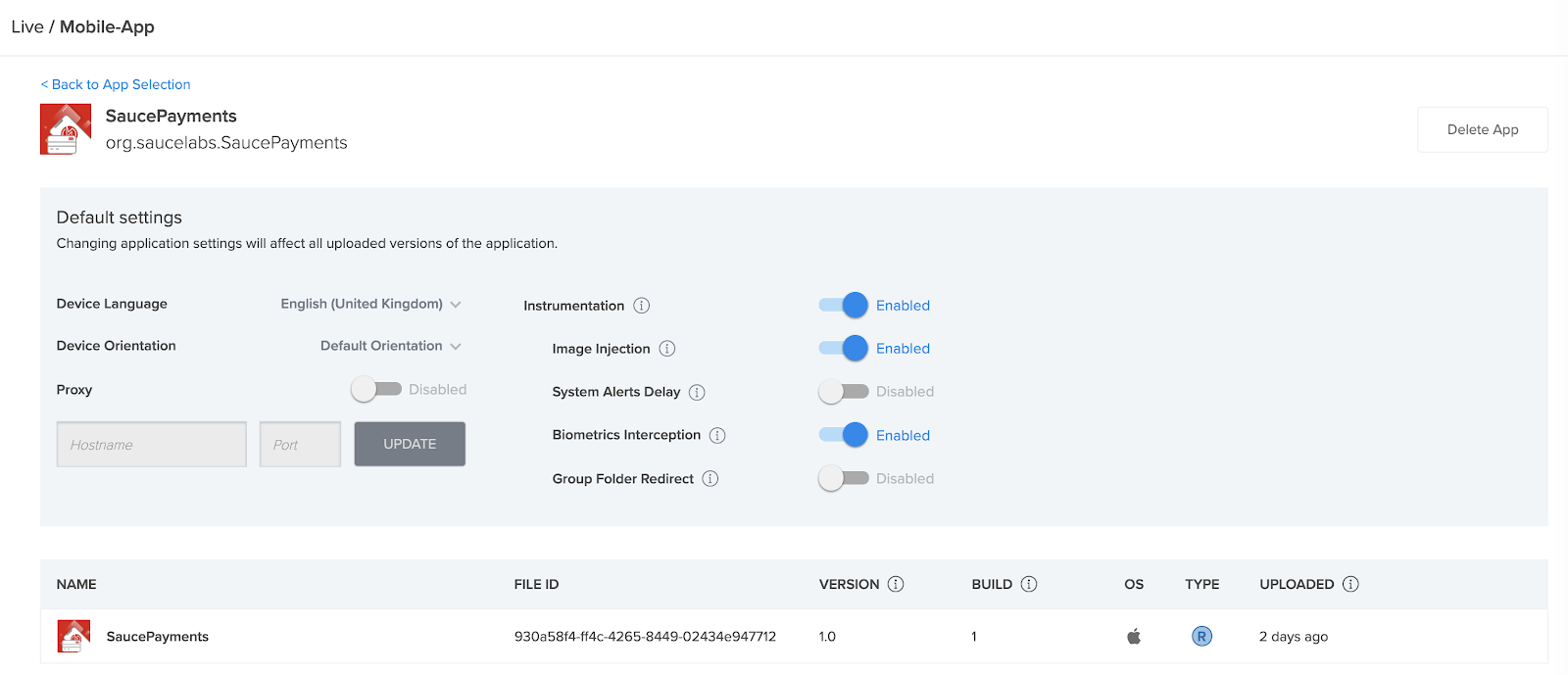The height and width of the screenshot is (675, 1568).
Task: Open the Device Language dropdown
Action: tap(370, 304)
